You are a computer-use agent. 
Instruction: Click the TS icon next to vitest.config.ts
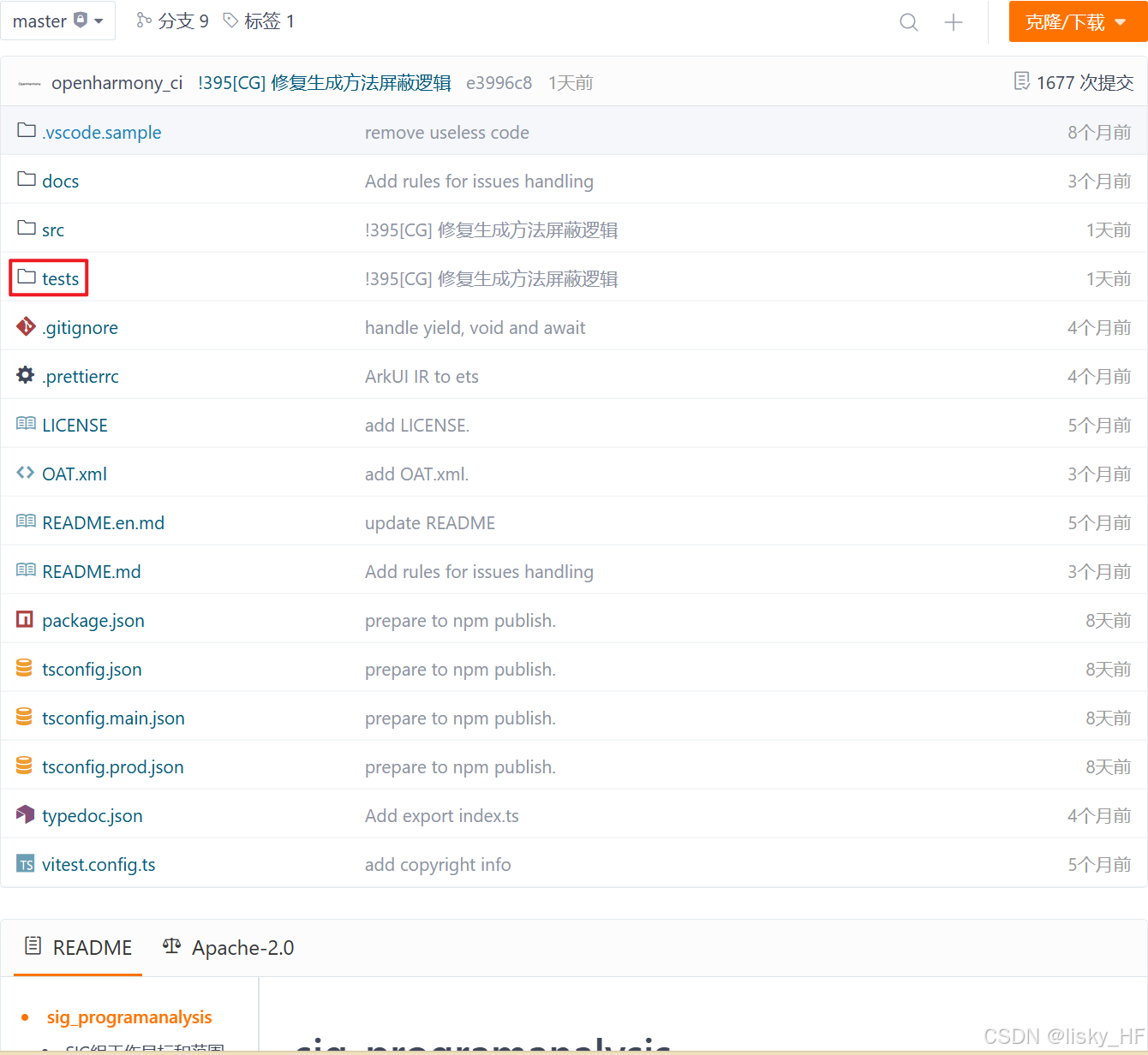25,864
